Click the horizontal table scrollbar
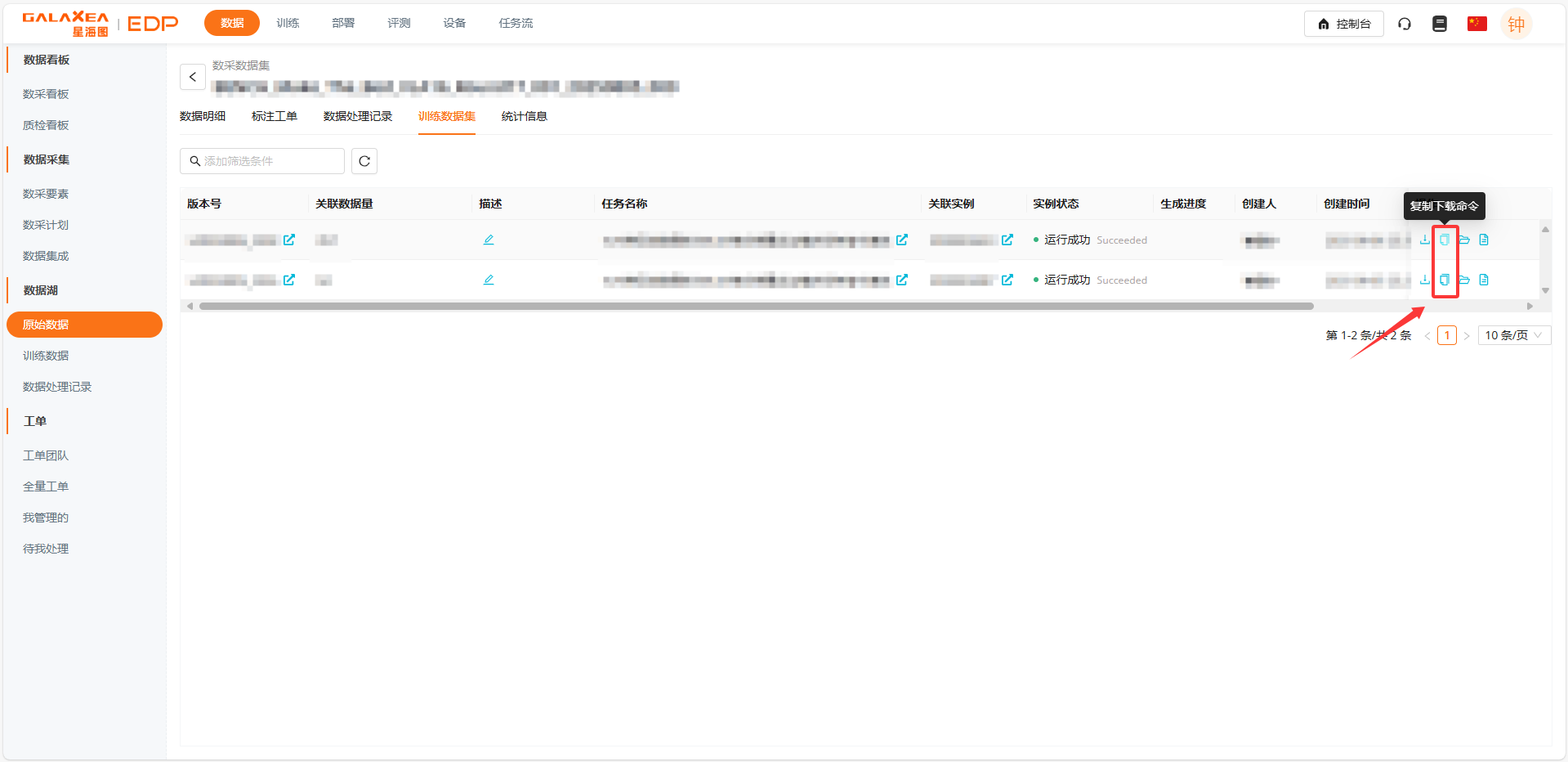The height and width of the screenshot is (762, 1568). pyautogui.click(x=756, y=307)
